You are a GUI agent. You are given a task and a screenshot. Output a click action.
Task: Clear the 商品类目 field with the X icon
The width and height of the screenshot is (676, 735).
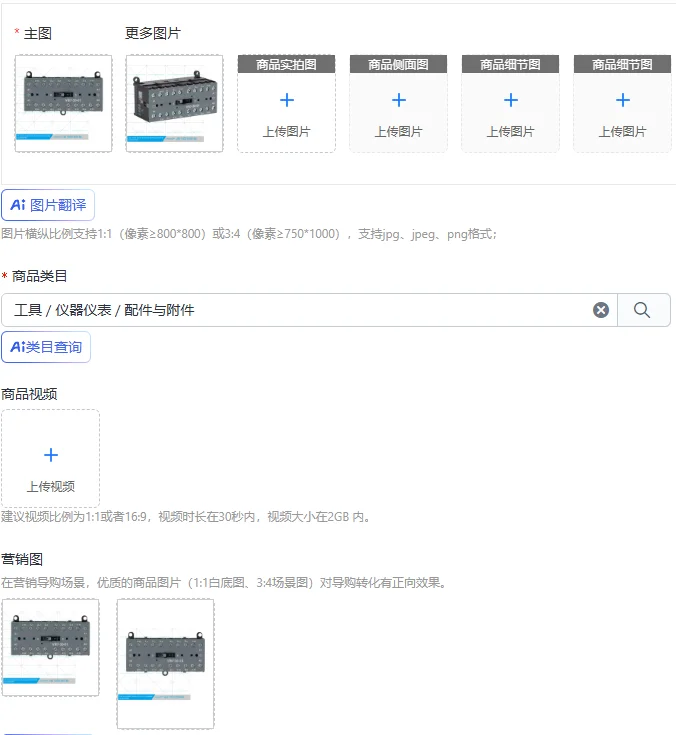[601, 310]
